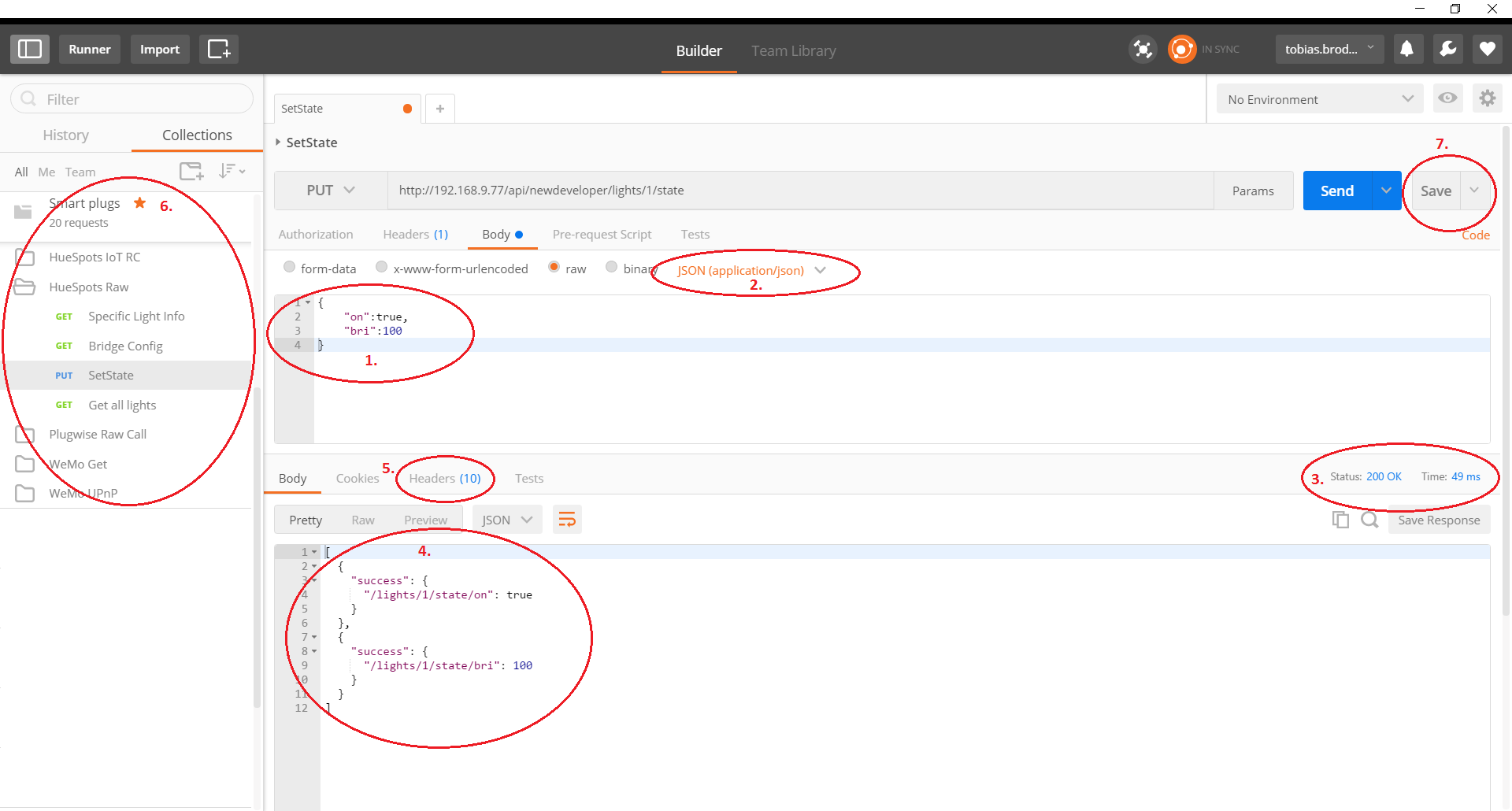This screenshot has height=811, width=1512.
Task: Select the Bridge Config request
Action: (x=126, y=346)
